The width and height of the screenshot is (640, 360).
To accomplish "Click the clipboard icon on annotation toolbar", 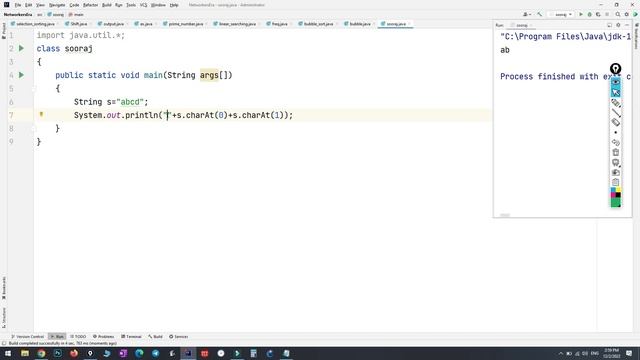I will 616,182.
